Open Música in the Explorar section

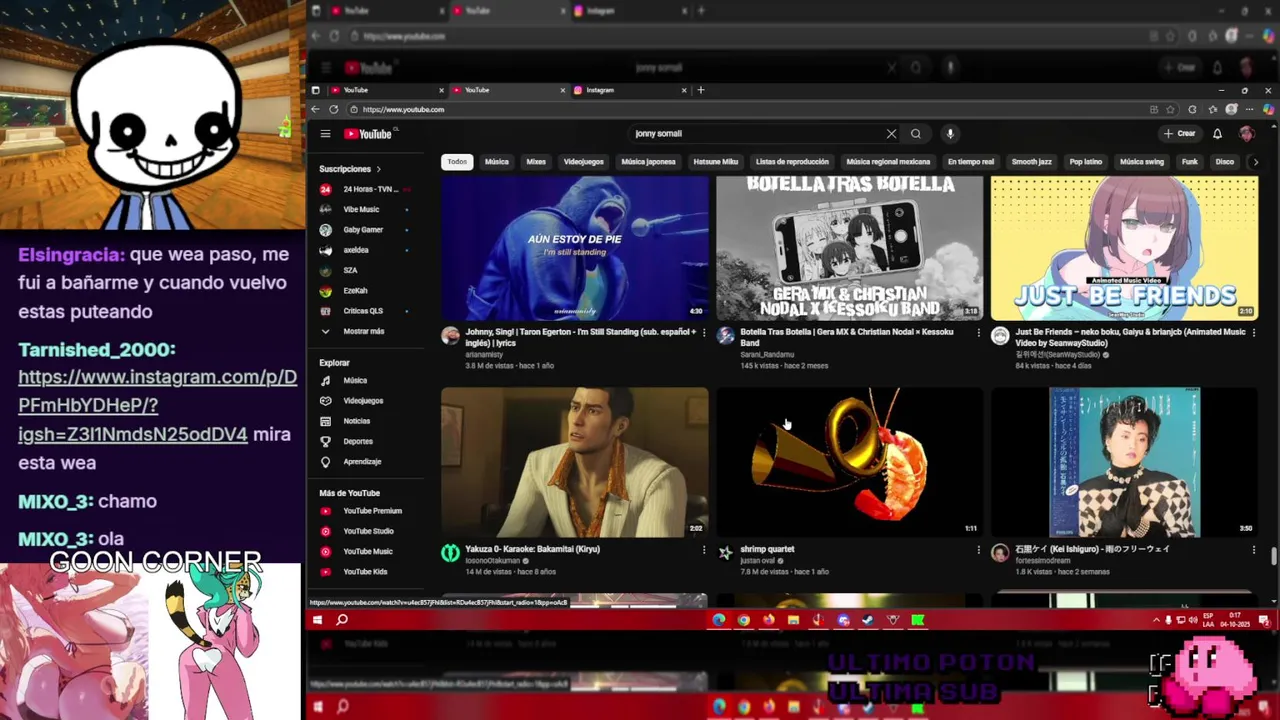coord(364,380)
